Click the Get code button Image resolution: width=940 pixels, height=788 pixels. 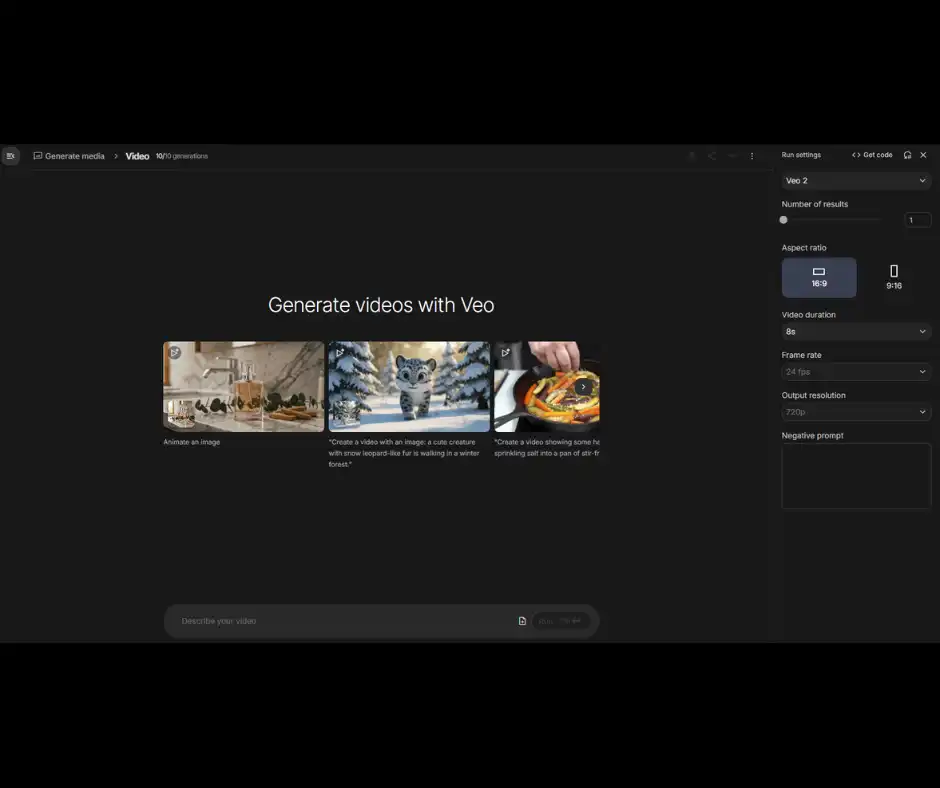[x=872, y=155]
